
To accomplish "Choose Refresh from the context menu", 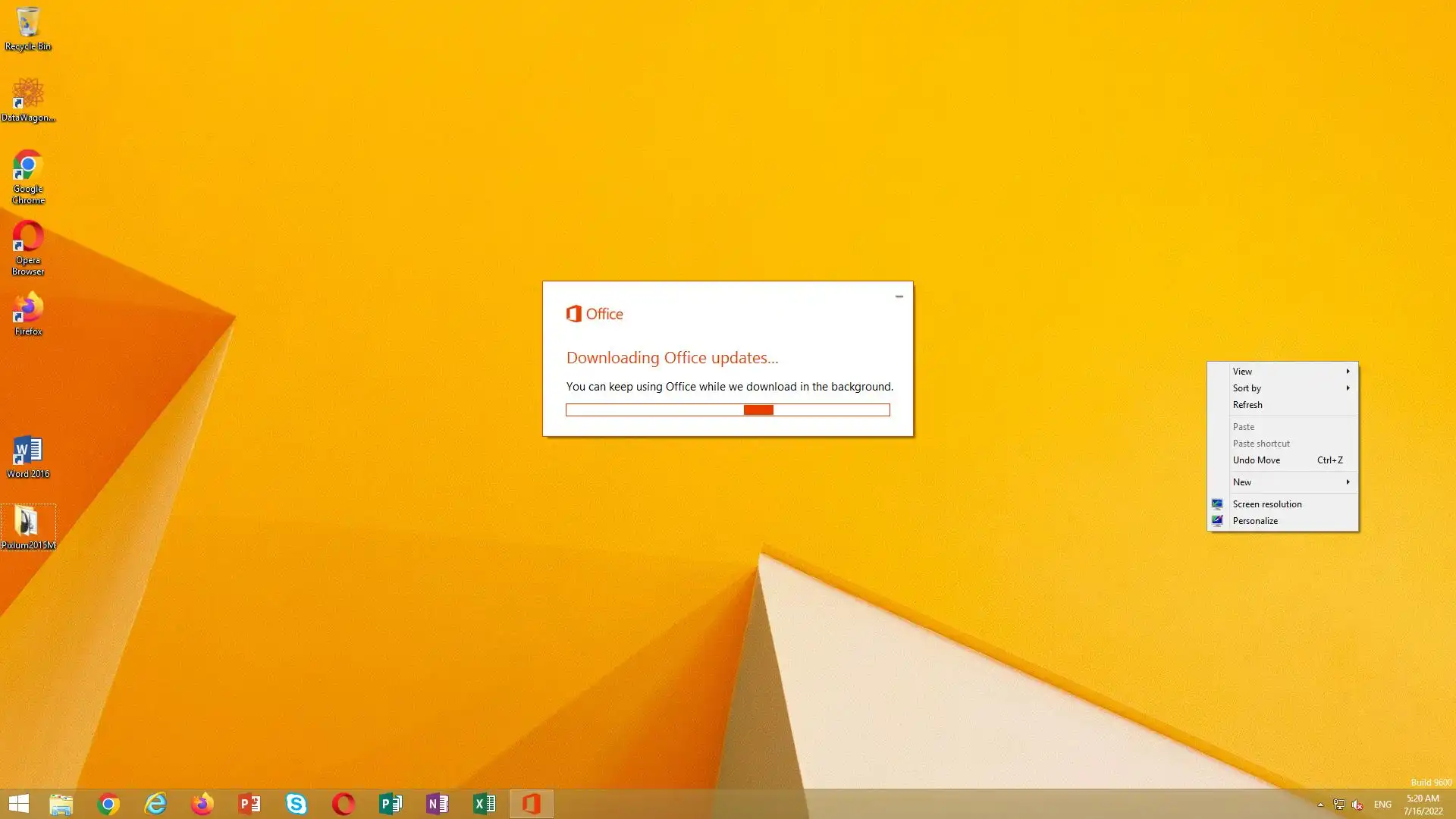I will point(1248,405).
